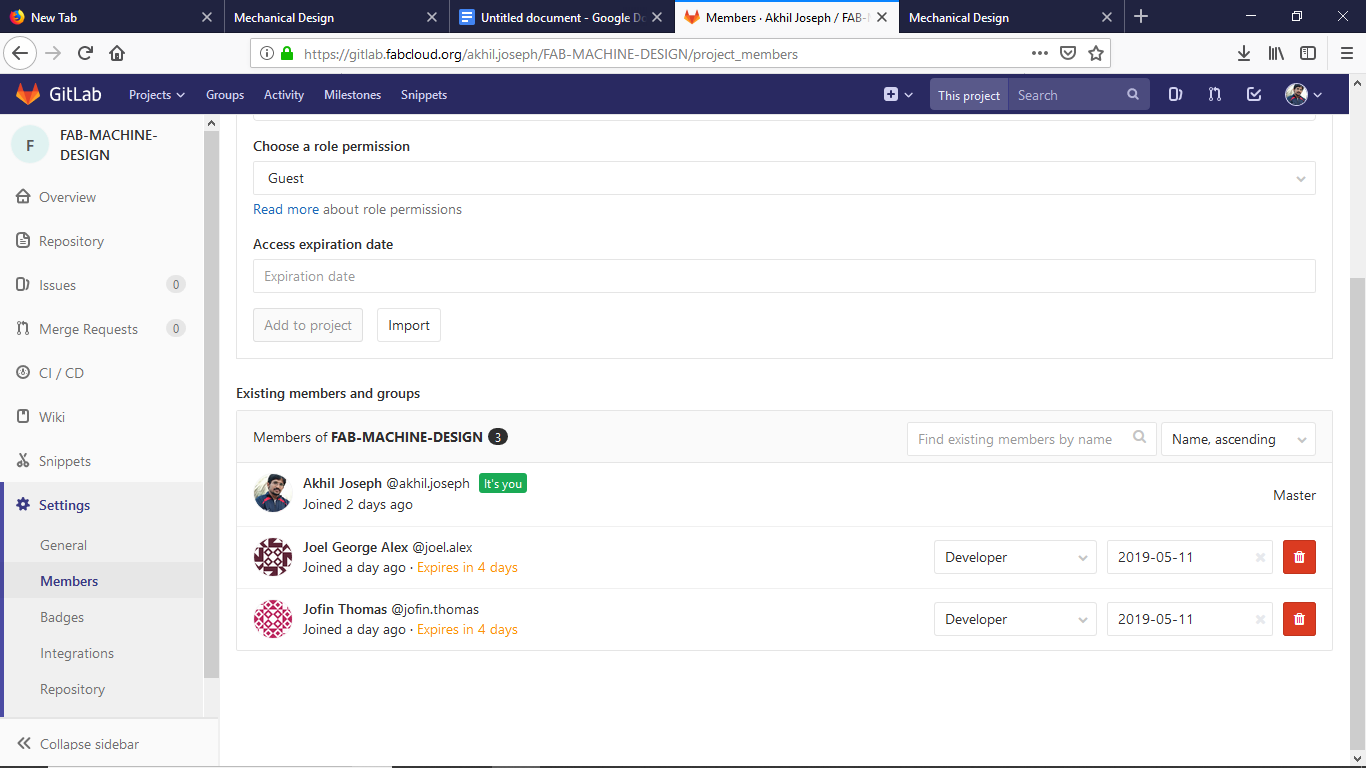Expand the Projects dropdown in the navbar
1366x768 pixels.
tap(157, 95)
